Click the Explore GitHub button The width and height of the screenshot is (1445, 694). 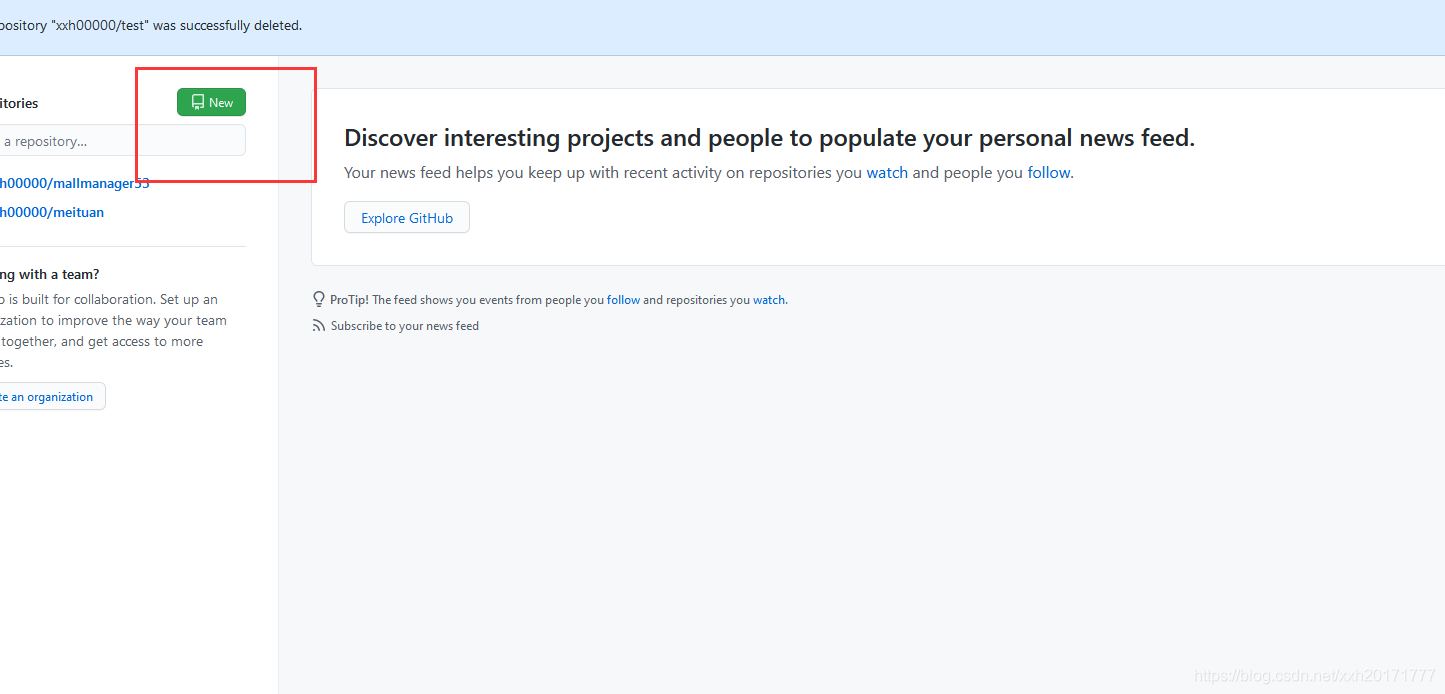pyautogui.click(x=407, y=218)
